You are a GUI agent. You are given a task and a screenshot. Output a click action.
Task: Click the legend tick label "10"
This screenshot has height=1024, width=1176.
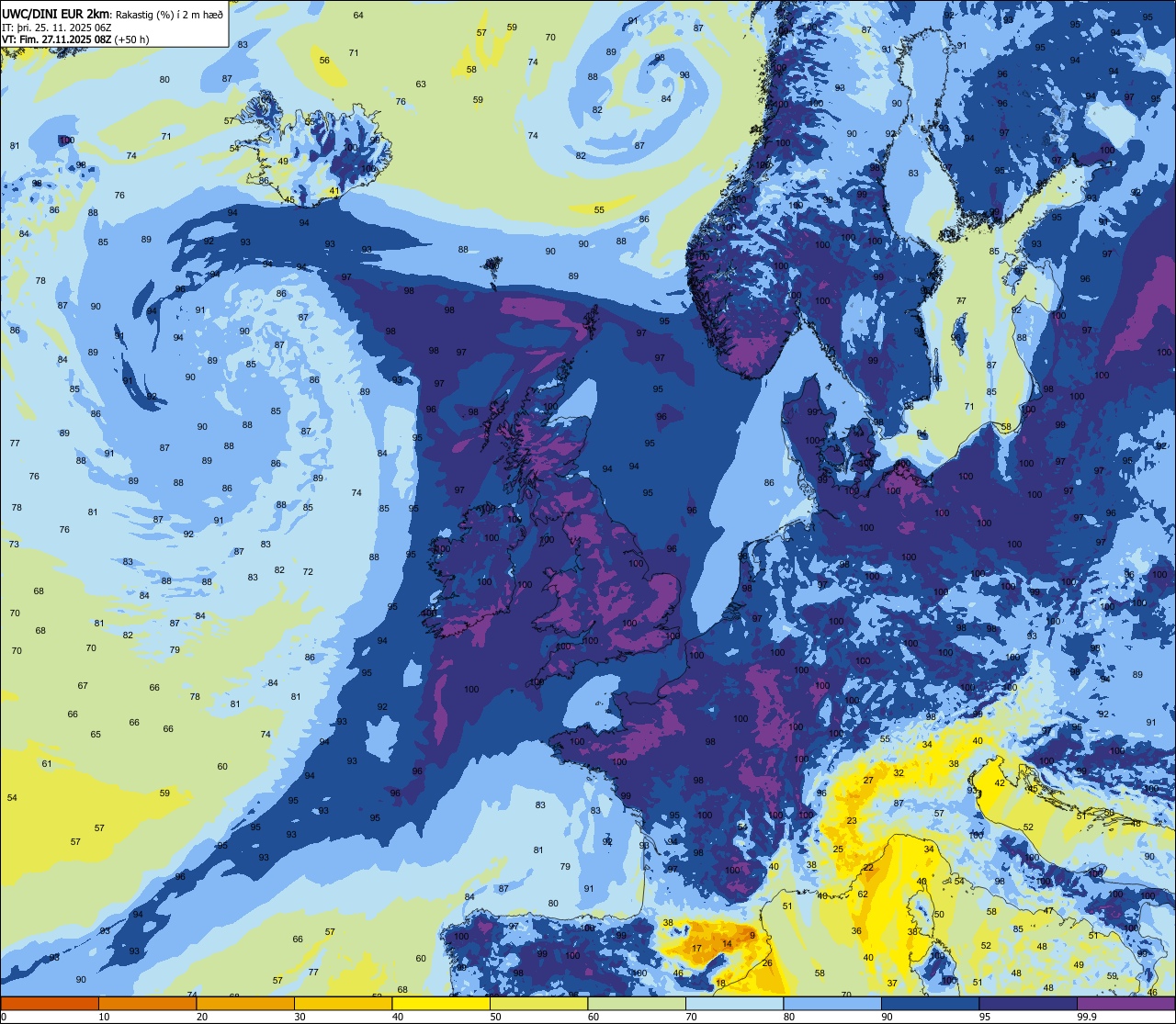[x=104, y=1017]
